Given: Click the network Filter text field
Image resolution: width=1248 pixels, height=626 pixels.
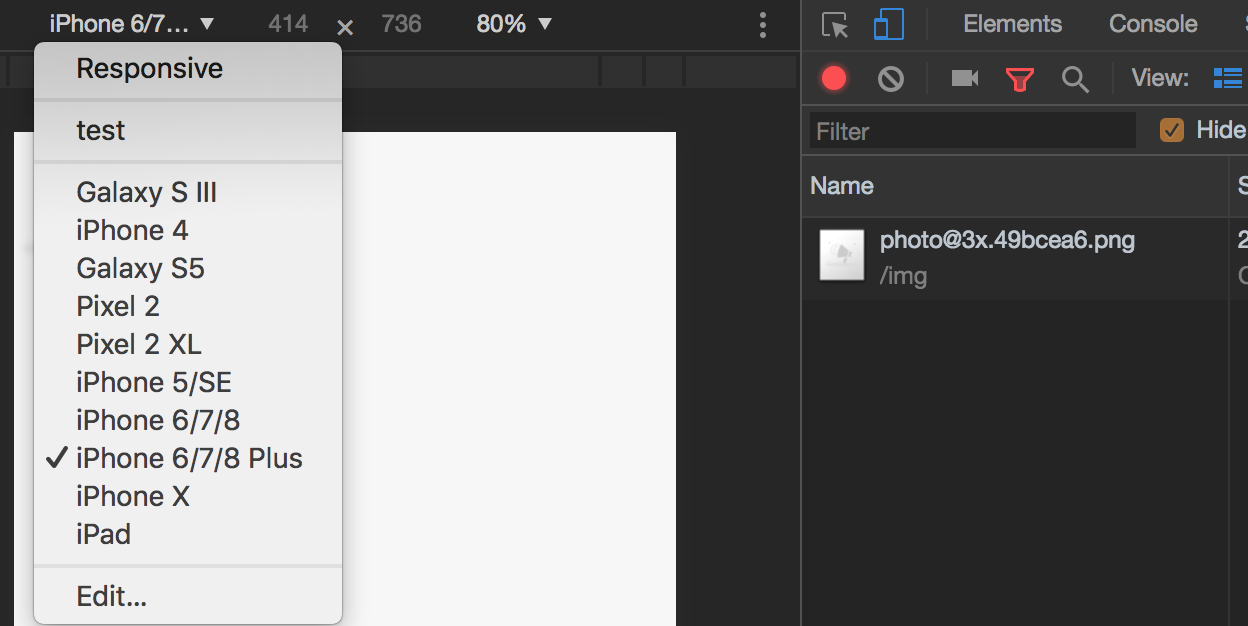Looking at the screenshot, I should point(972,131).
